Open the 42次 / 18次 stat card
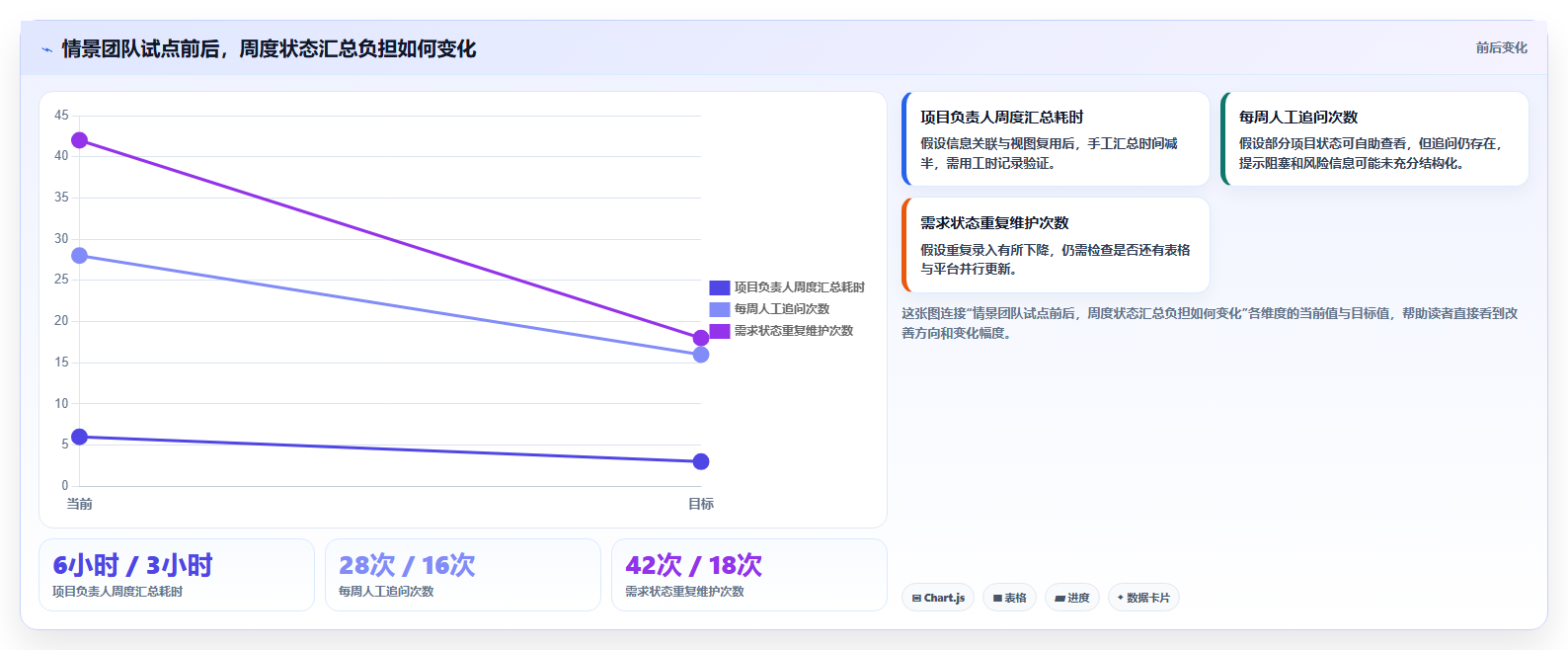This screenshot has width=1568, height=650. tap(749, 575)
